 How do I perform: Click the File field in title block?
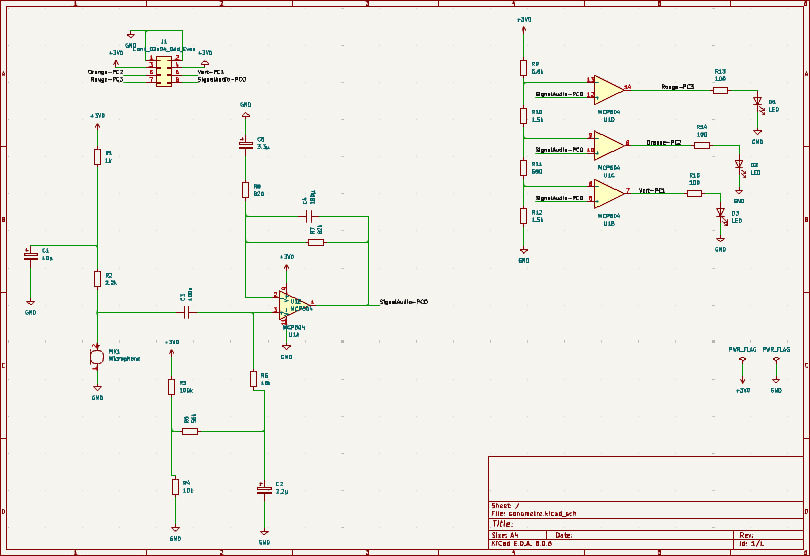pos(534,513)
